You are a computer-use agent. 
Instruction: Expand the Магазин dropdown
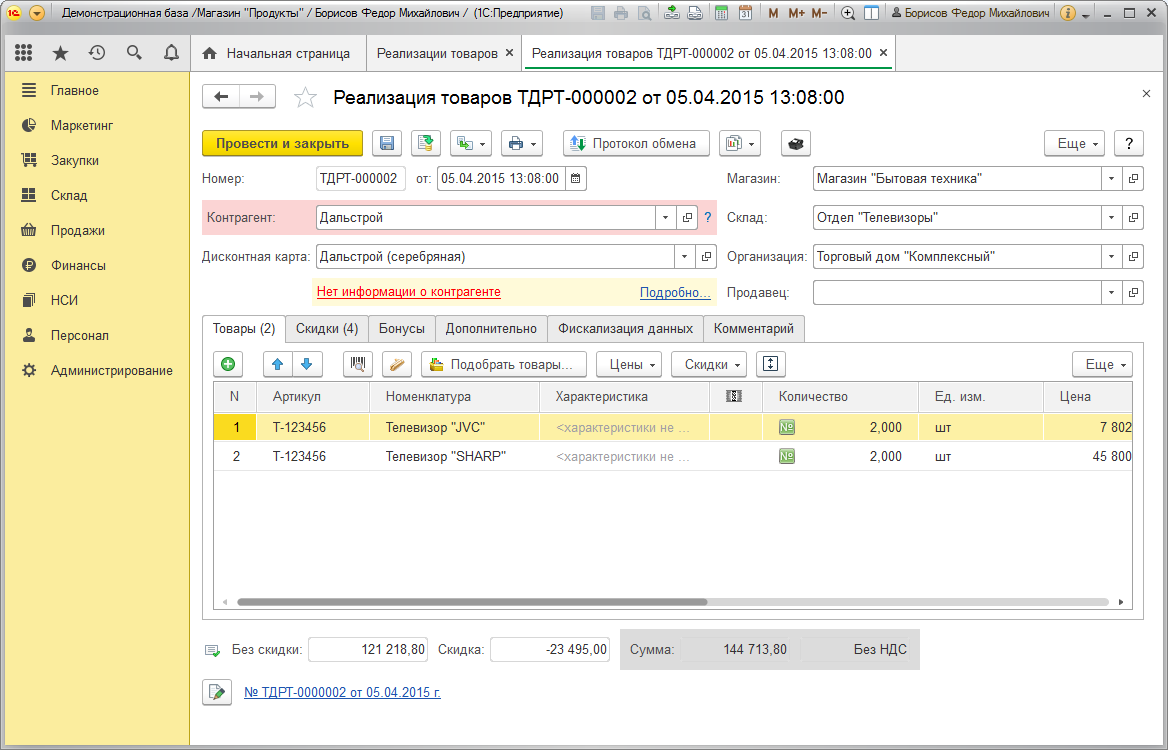(x=1111, y=179)
